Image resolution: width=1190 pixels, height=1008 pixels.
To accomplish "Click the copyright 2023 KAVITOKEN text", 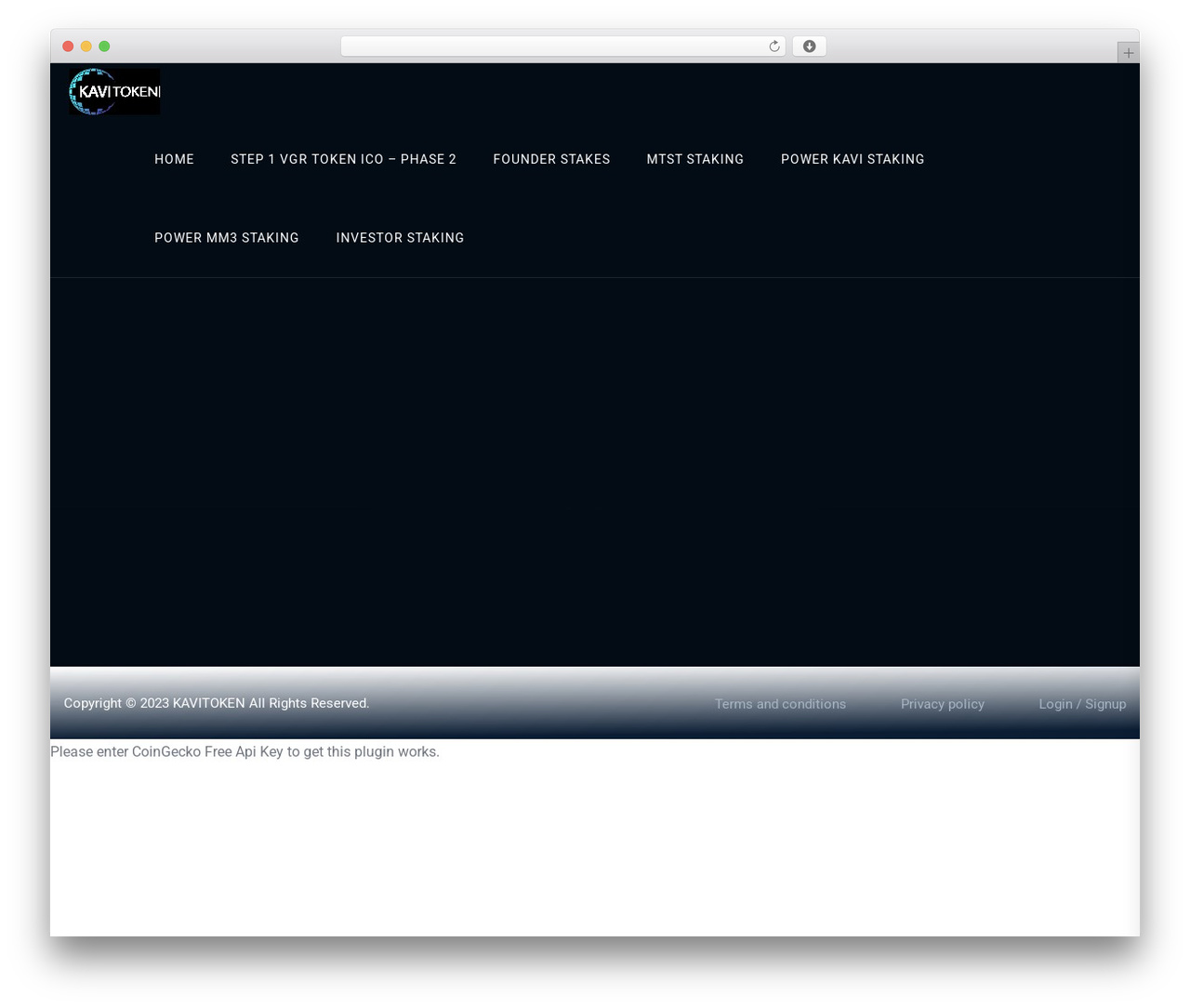I will 217,703.
